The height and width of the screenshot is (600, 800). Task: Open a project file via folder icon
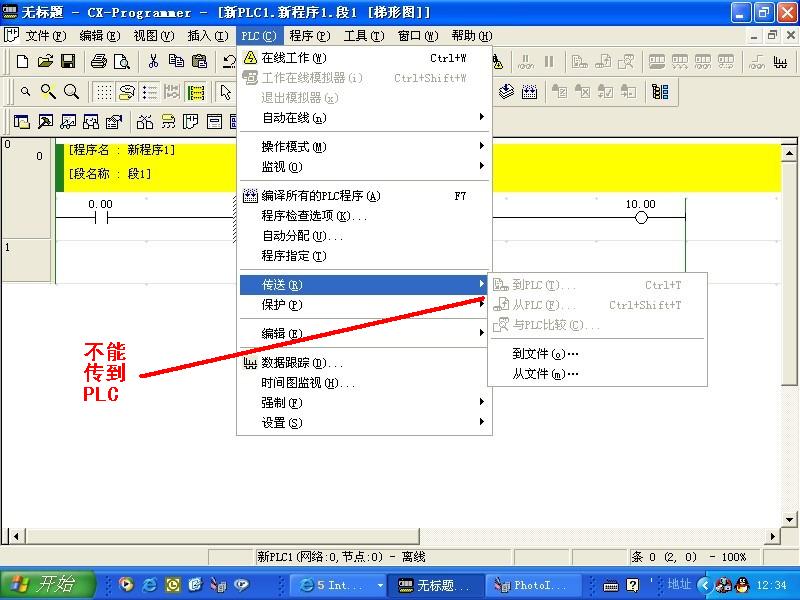point(45,62)
